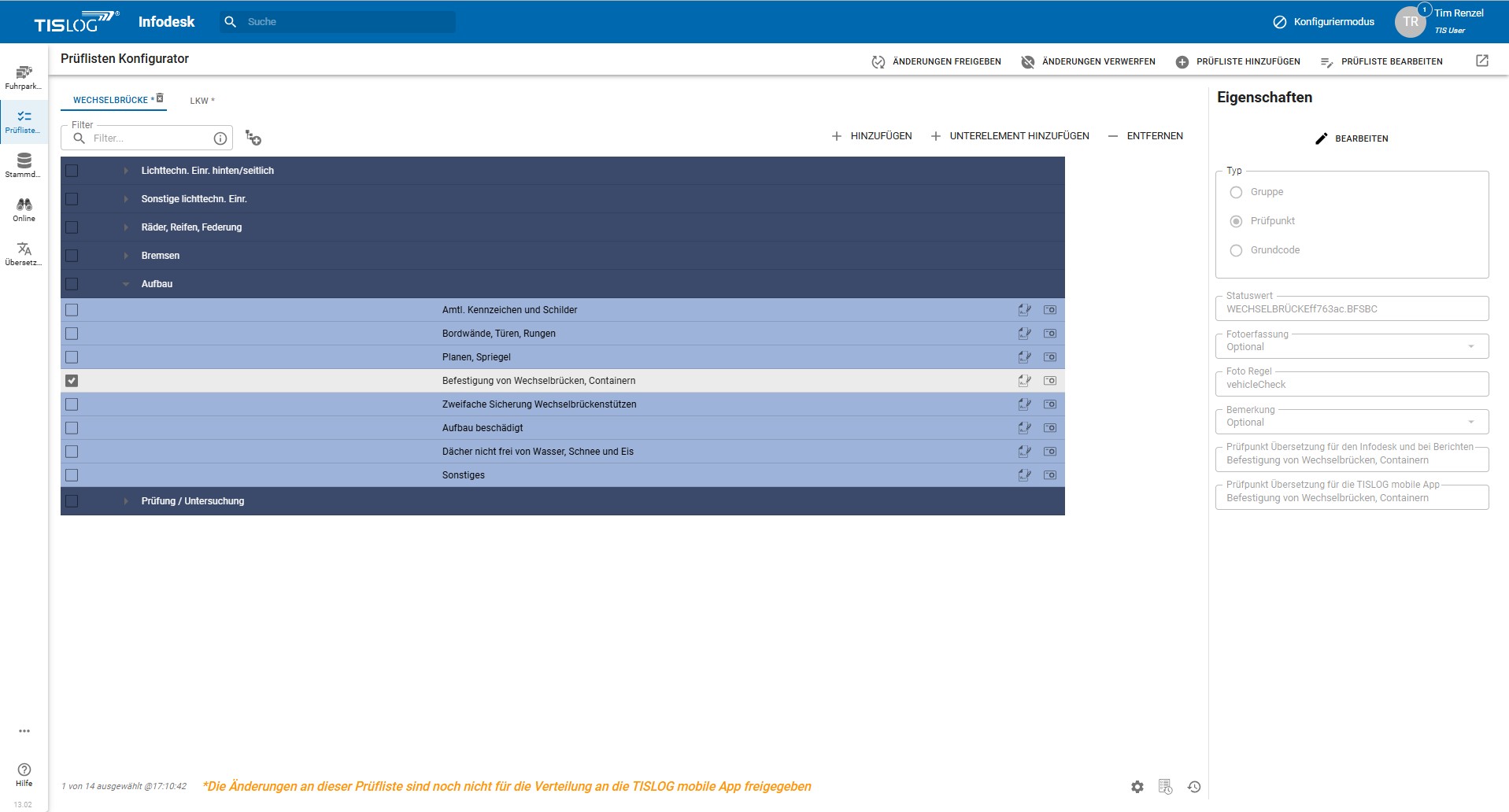Check the Sonstiges checkbox
Viewport: 1509px width, 812px height.
72,475
